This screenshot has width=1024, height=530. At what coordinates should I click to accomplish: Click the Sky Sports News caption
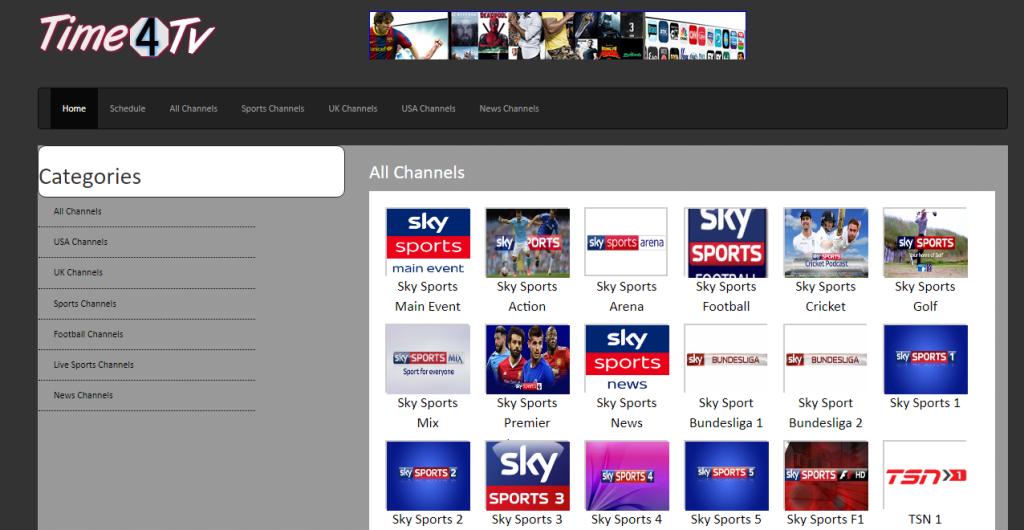coord(626,413)
